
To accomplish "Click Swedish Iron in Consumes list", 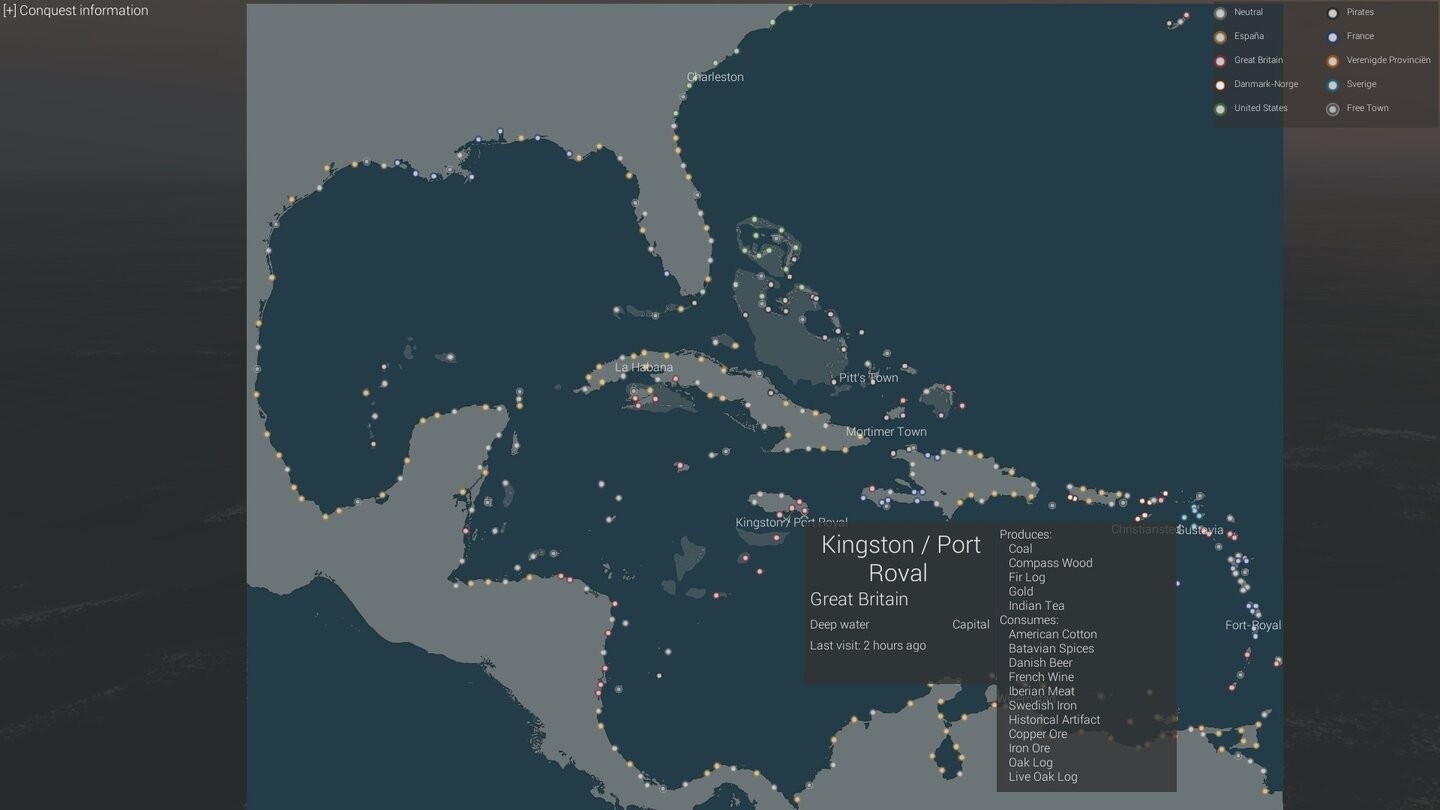I will click(x=1043, y=705).
